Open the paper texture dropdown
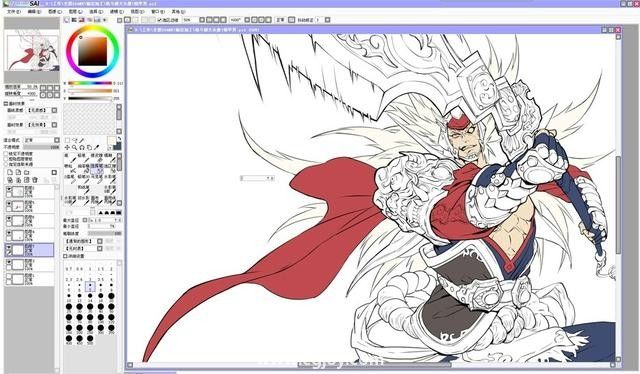 (x=54, y=110)
